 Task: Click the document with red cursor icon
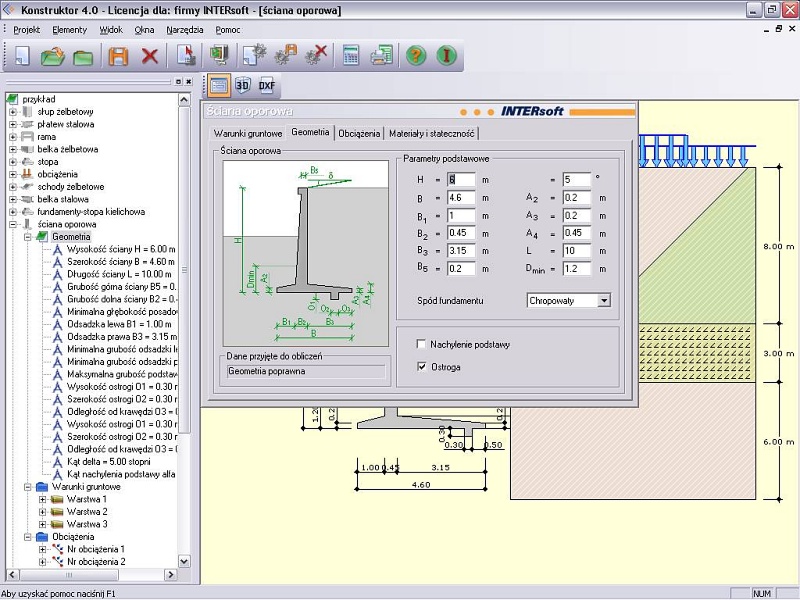point(186,55)
